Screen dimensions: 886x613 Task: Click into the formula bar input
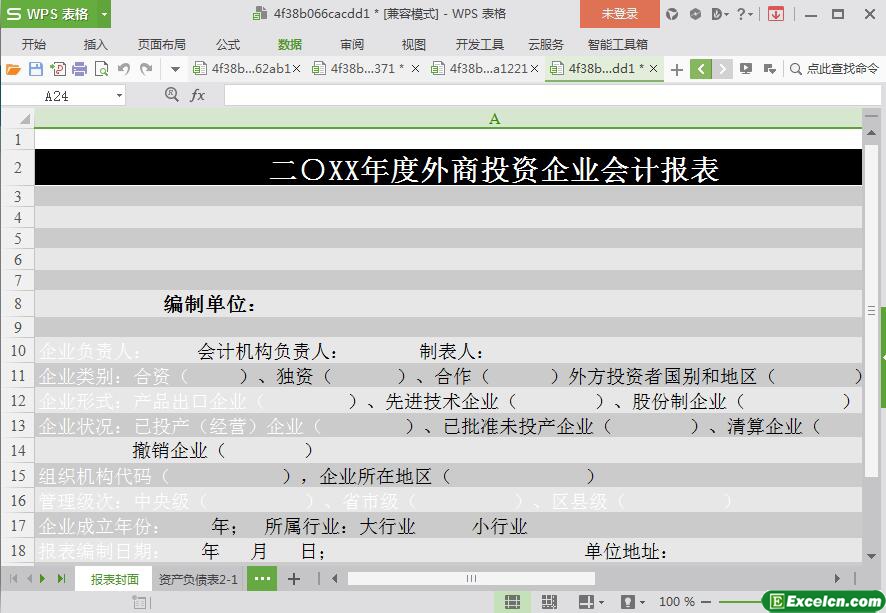552,95
